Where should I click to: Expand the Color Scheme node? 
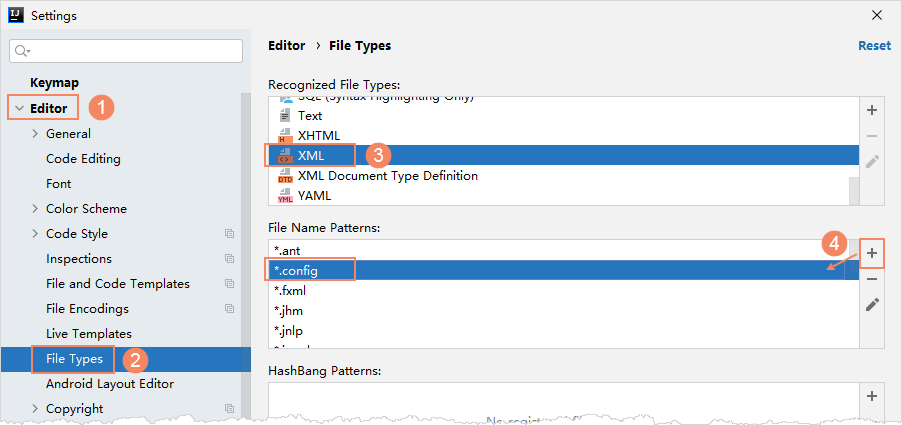click(36, 209)
